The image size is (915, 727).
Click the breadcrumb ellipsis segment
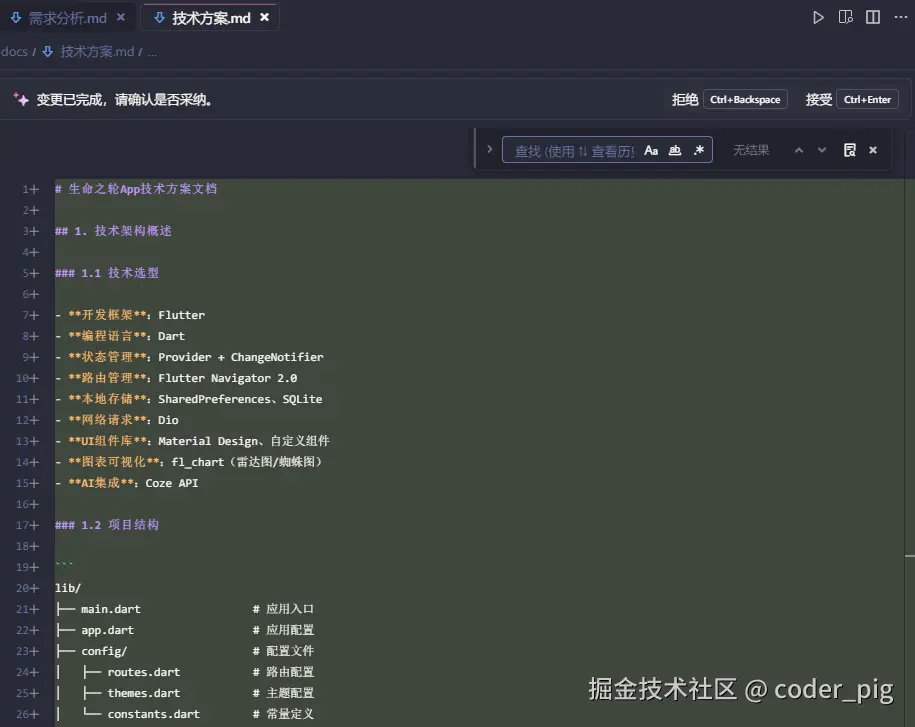[x=152, y=52]
